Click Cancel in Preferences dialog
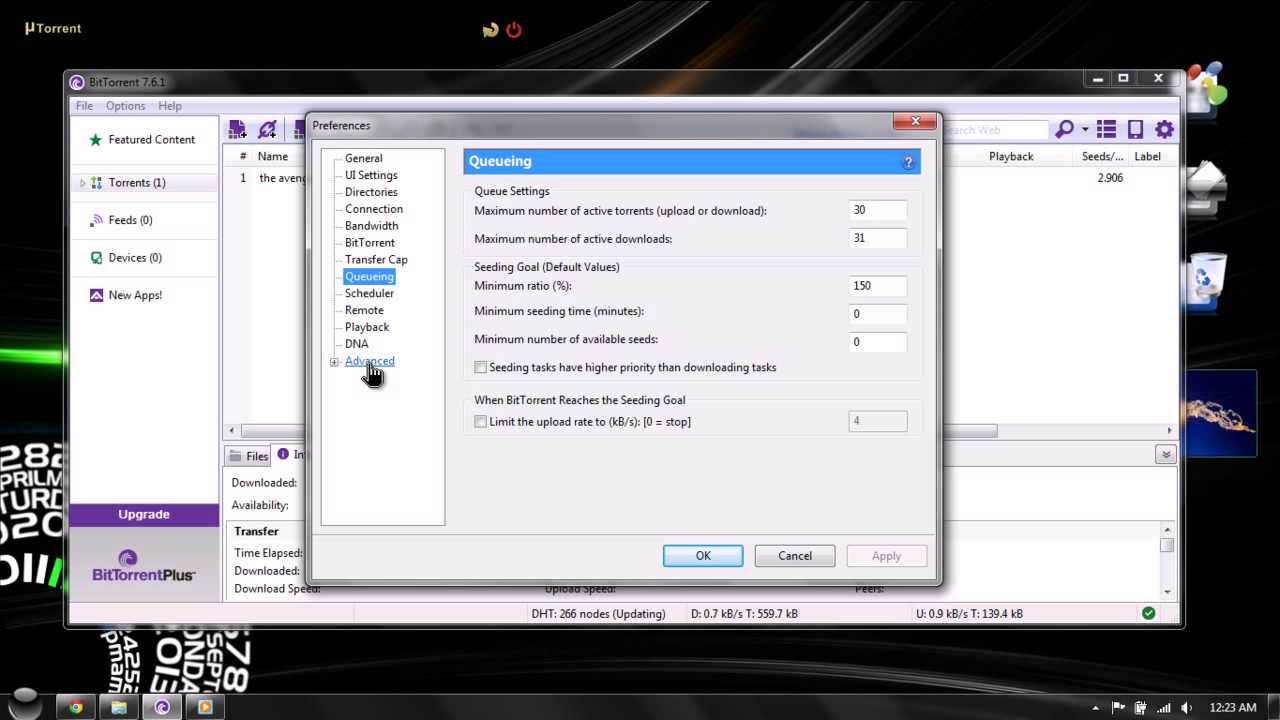Image resolution: width=1280 pixels, height=720 pixels. coord(795,556)
